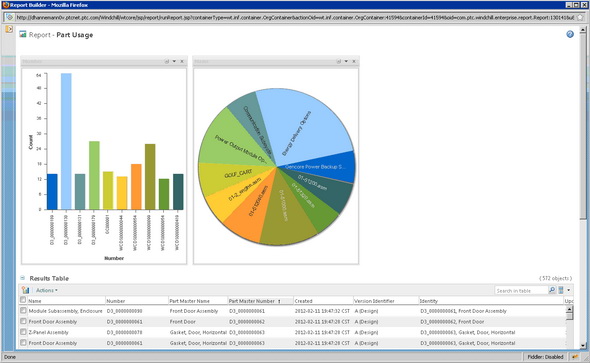Check the Module Subassembly, Enclosure row

23,310
